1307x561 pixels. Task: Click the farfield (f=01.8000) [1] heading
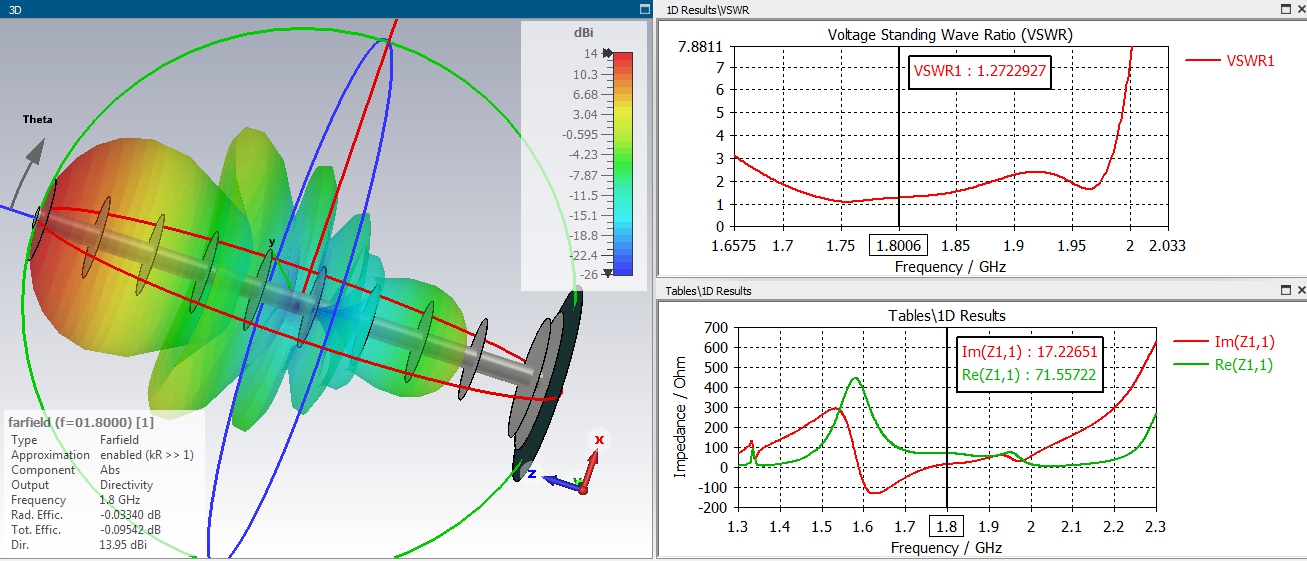pos(80,421)
